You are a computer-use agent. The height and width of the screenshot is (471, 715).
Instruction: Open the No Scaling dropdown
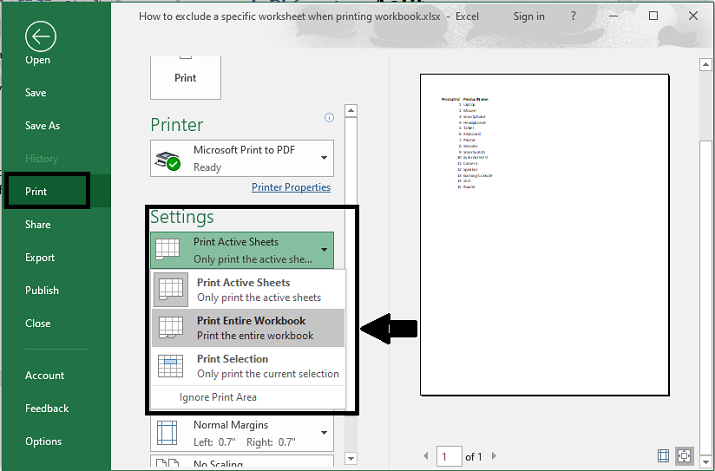[242, 461]
